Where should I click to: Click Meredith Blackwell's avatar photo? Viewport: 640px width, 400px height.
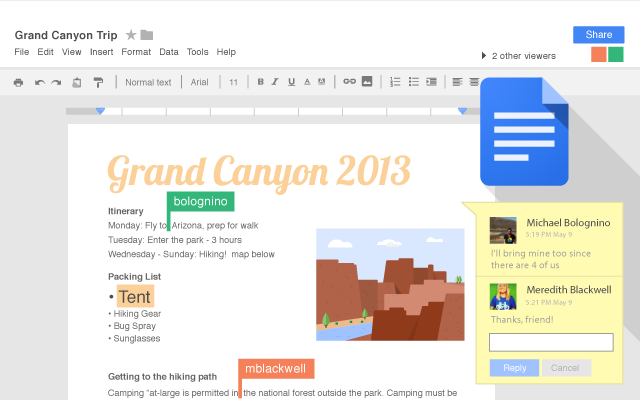(x=503, y=297)
